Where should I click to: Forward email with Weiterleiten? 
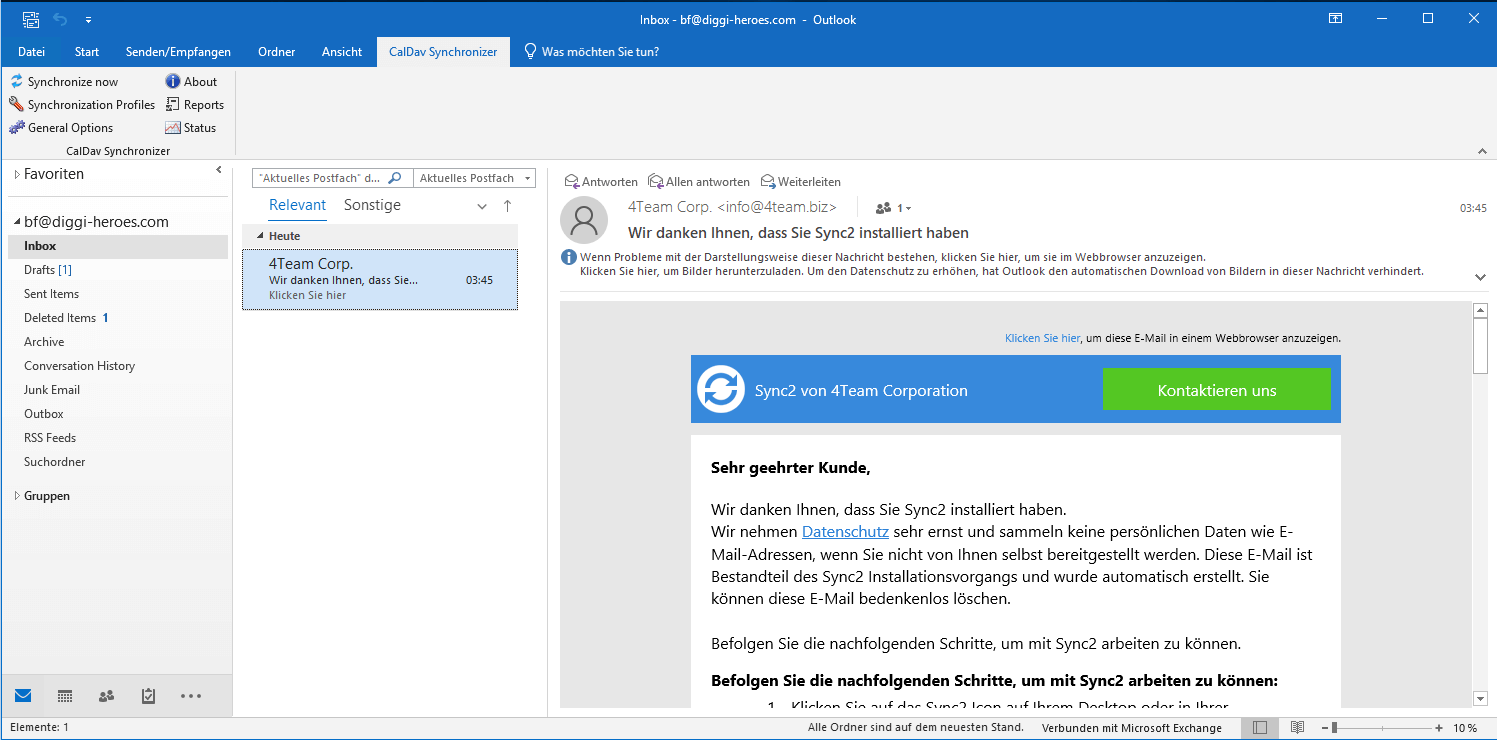coord(801,182)
